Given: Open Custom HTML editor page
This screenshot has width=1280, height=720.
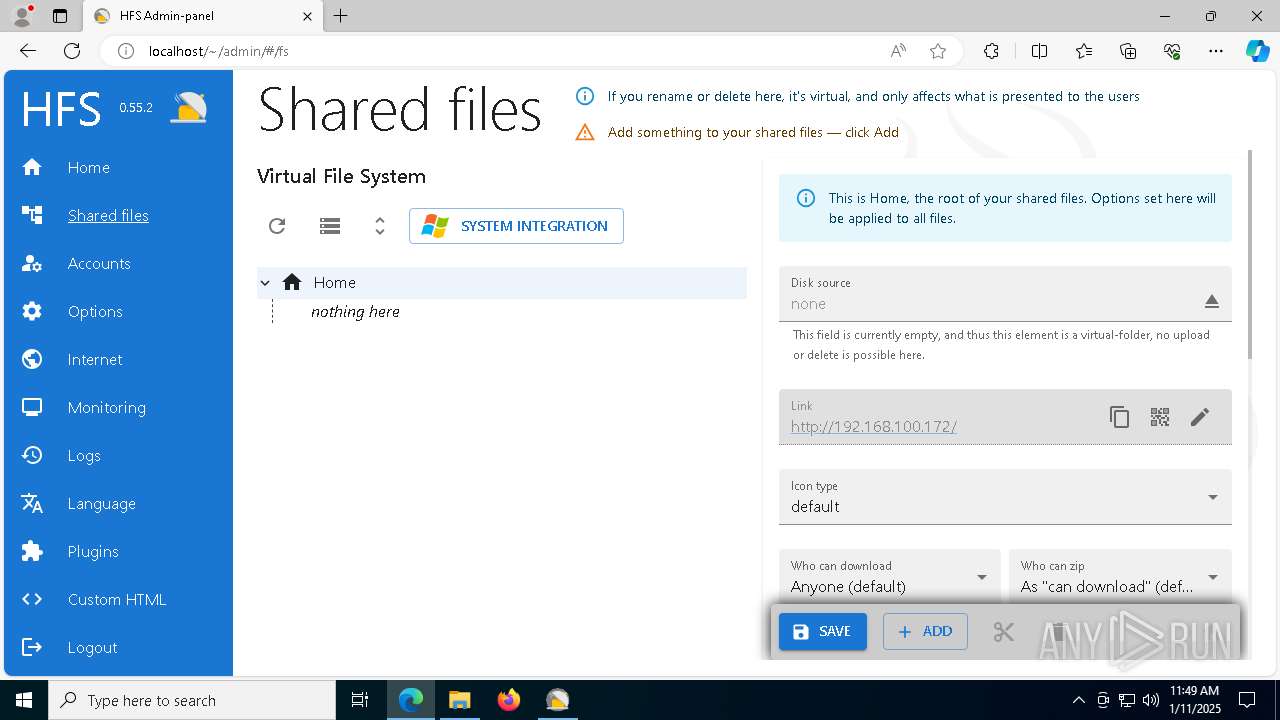Looking at the screenshot, I should point(118,599).
